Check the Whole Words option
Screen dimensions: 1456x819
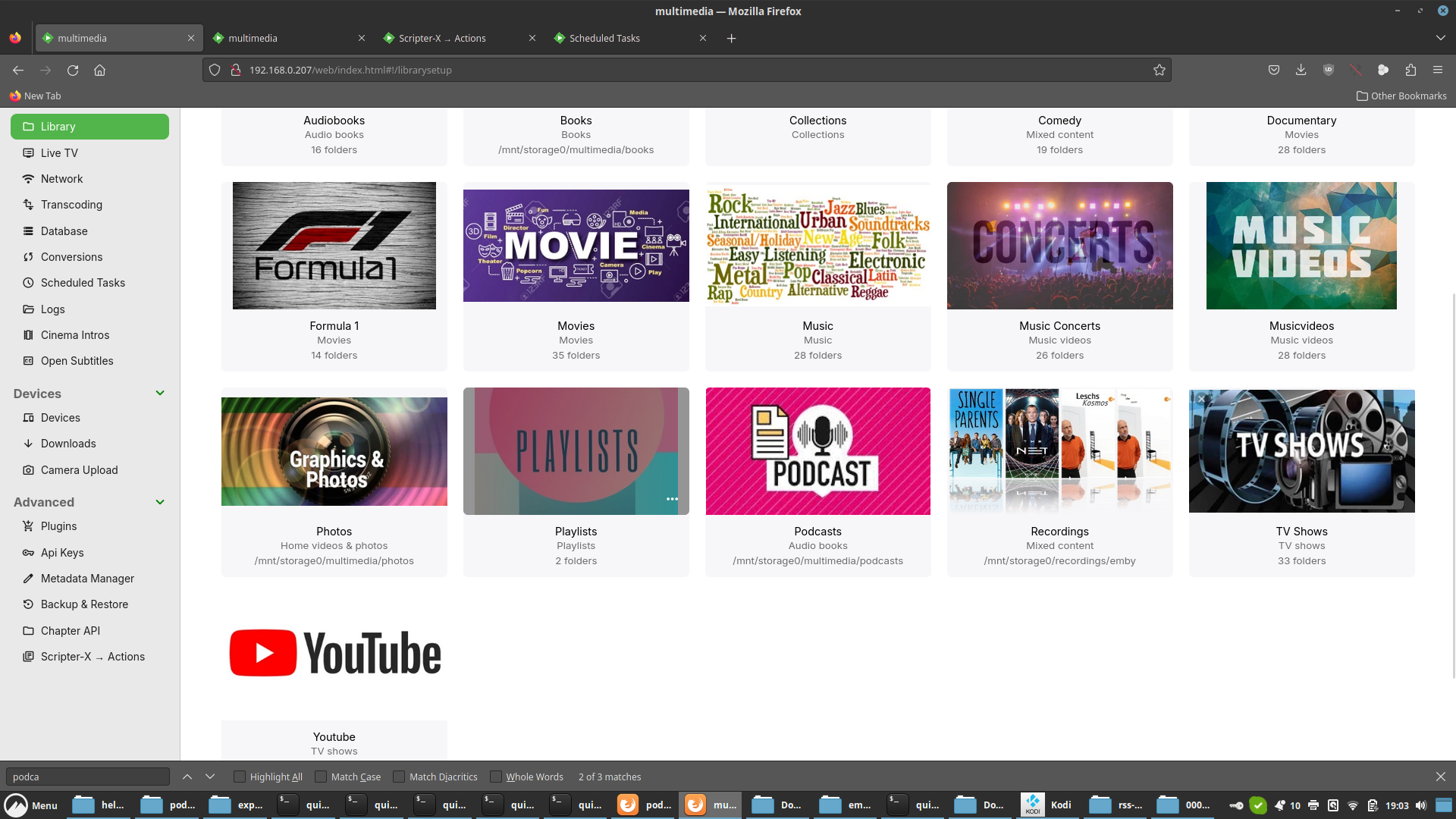click(495, 777)
